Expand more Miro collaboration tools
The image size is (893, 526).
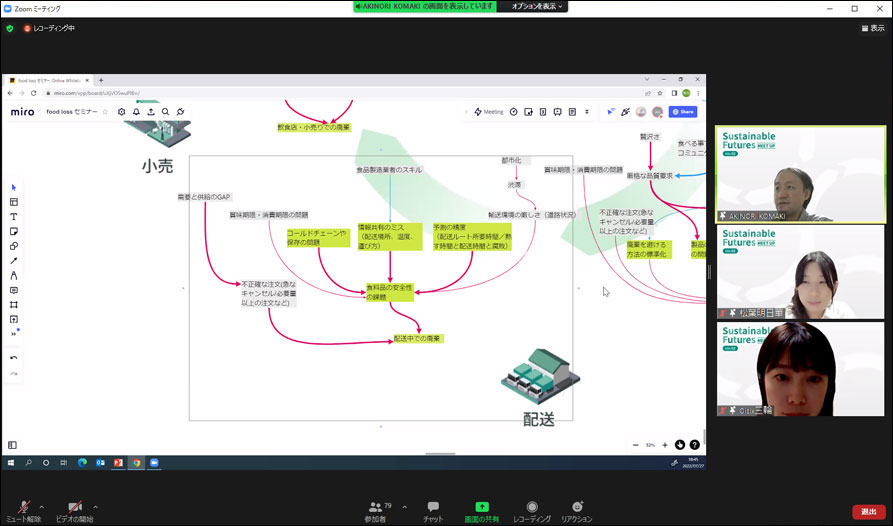(587, 112)
